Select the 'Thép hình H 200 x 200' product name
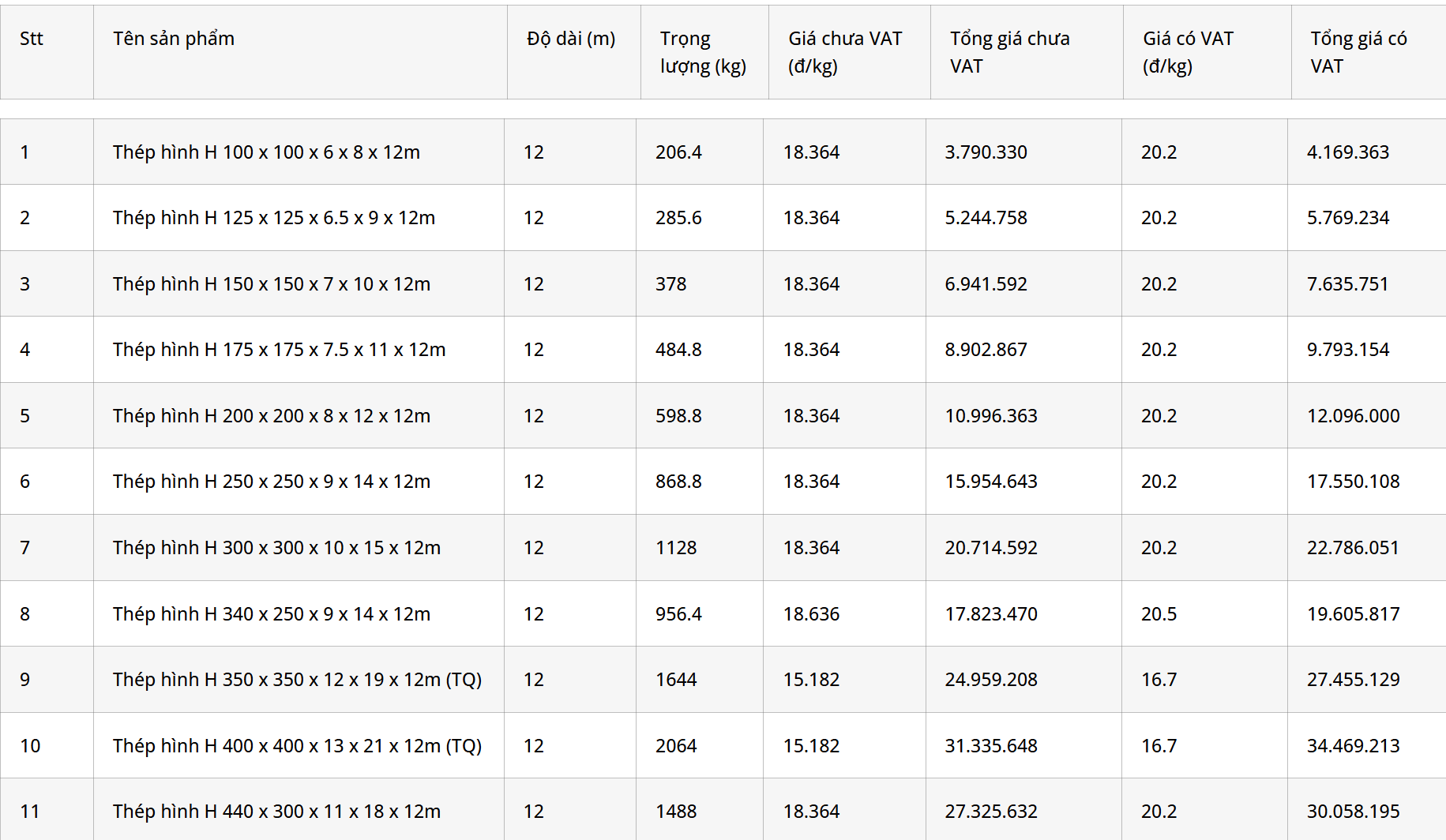1446x840 pixels. click(x=271, y=416)
